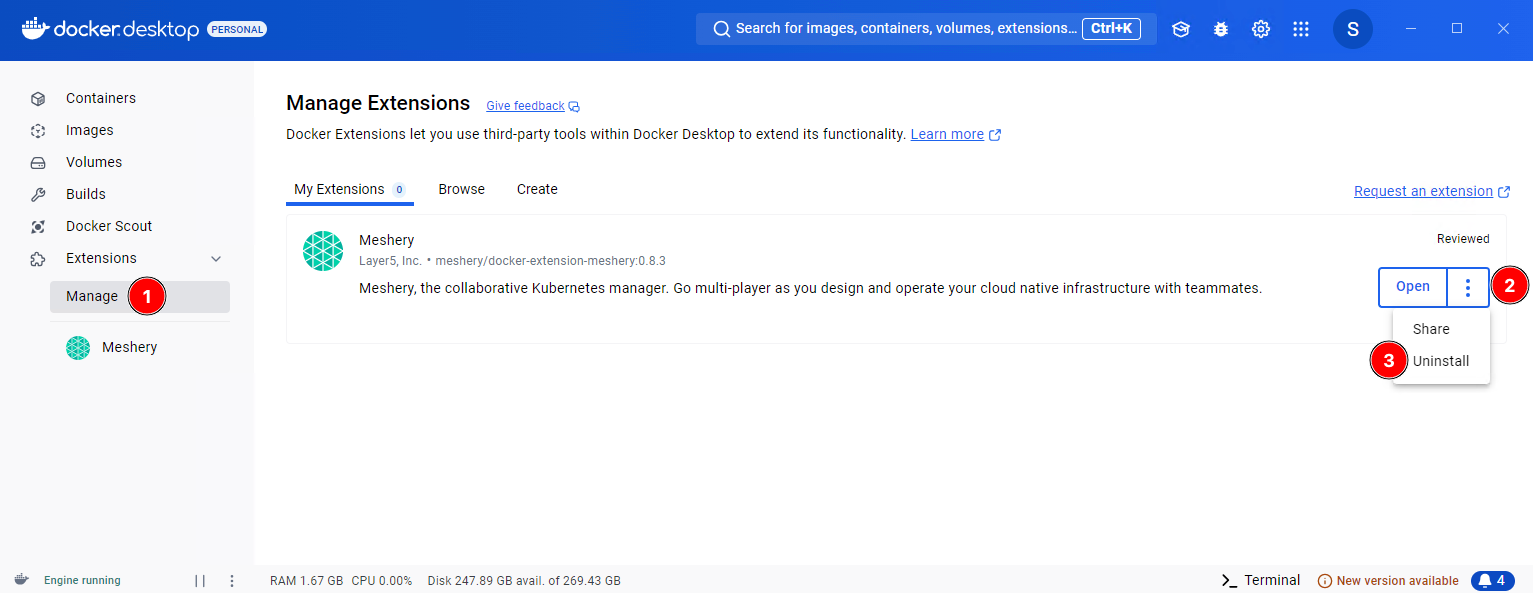Open the Volumes panel
Viewport: 1533px width, 593px height.
[x=94, y=161]
